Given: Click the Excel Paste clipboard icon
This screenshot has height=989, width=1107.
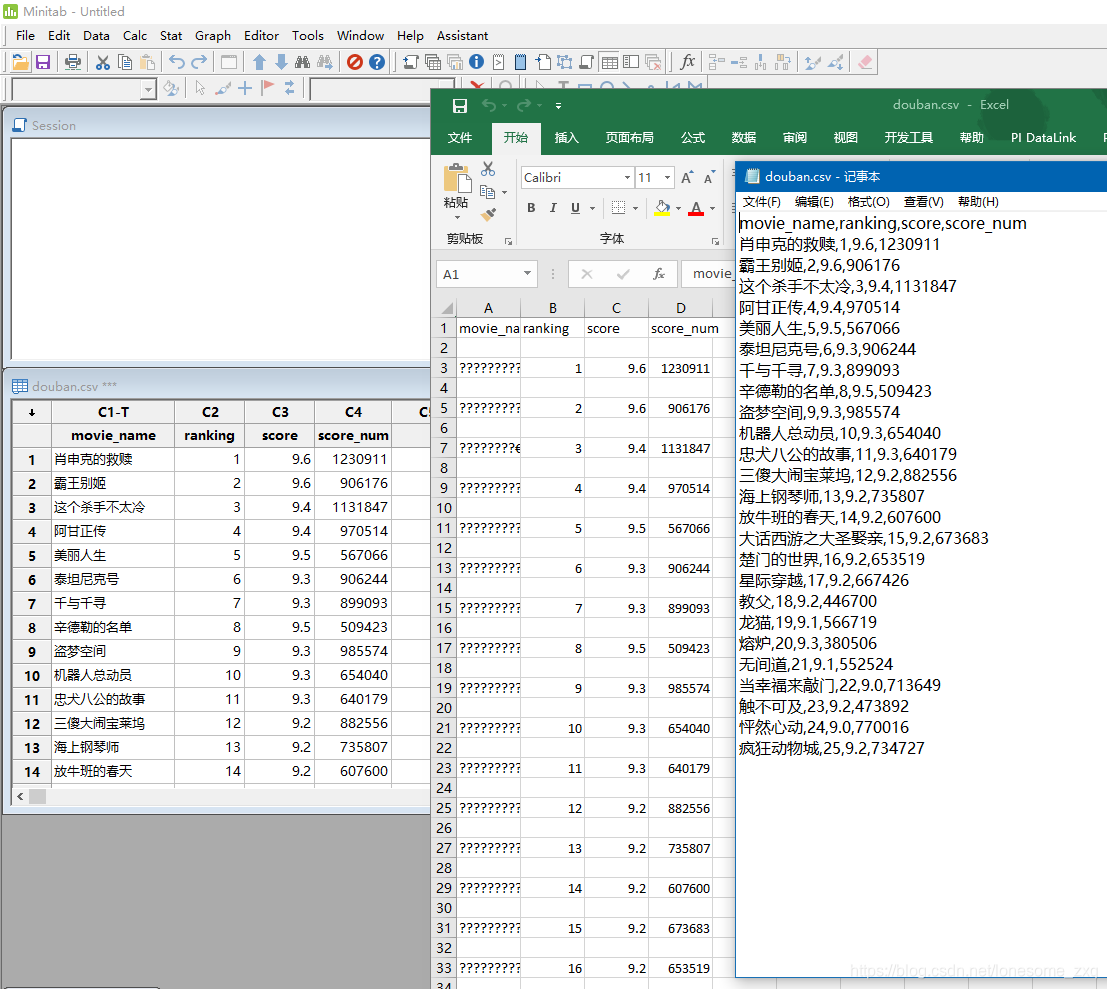Looking at the screenshot, I should 457,179.
